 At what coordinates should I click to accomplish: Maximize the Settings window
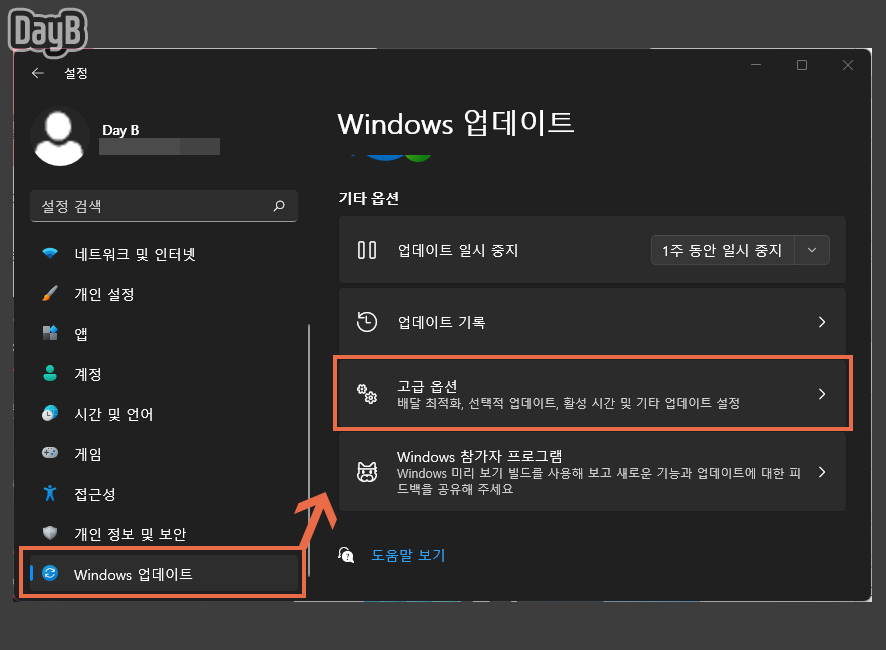(802, 65)
